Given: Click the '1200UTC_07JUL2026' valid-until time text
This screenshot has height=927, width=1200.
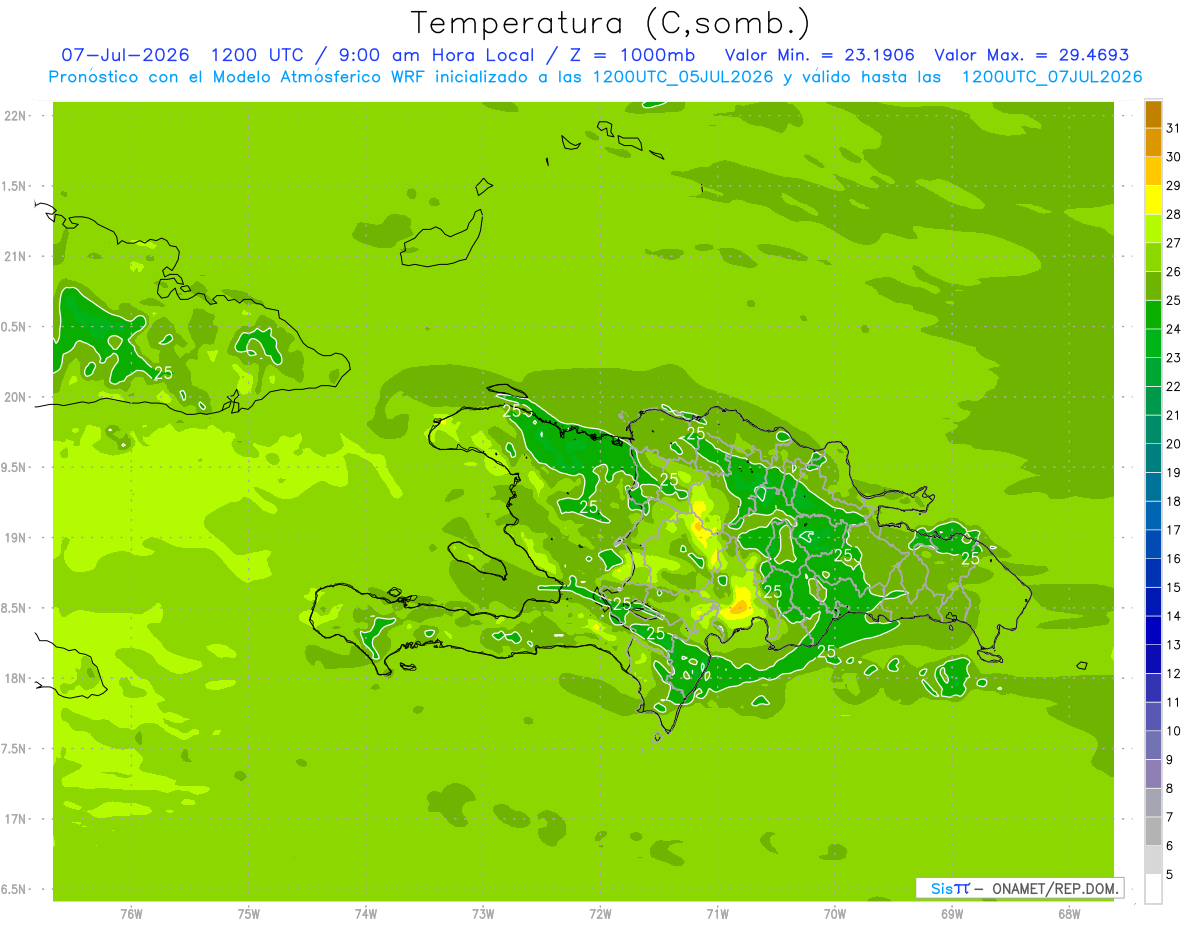Looking at the screenshot, I should [1052, 76].
